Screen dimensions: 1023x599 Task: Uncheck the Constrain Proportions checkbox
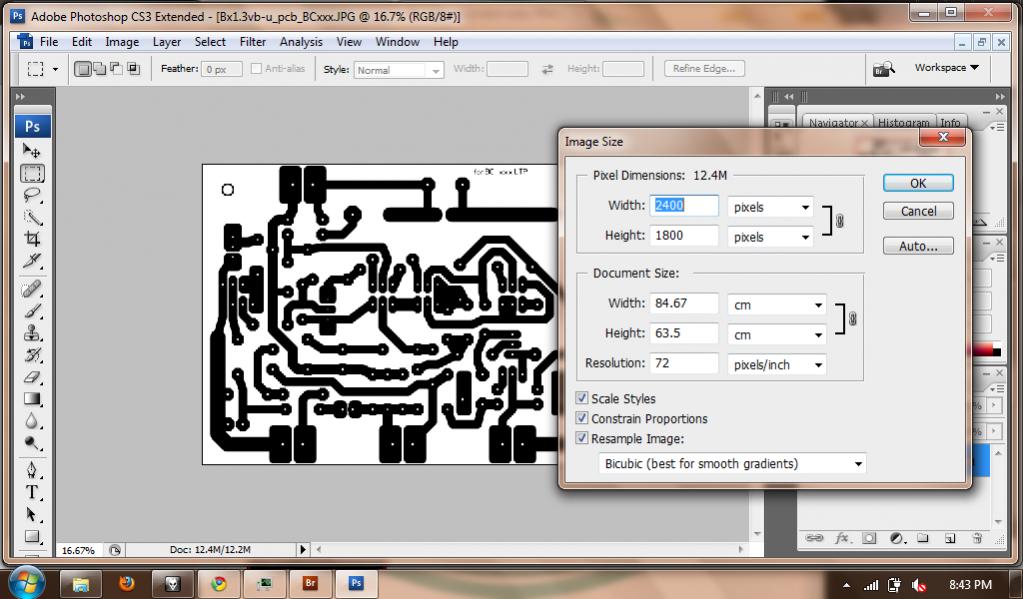pyautogui.click(x=581, y=418)
